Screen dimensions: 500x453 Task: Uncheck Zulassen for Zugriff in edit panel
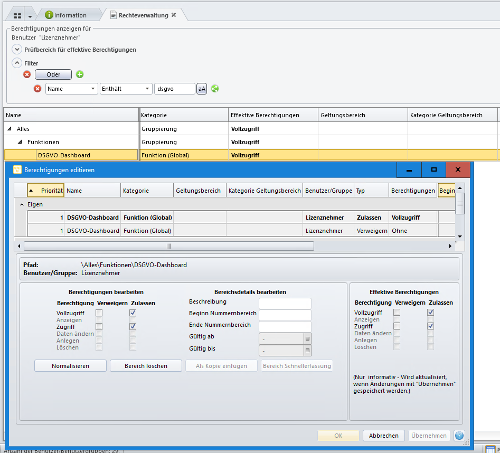(x=133, y=326)
